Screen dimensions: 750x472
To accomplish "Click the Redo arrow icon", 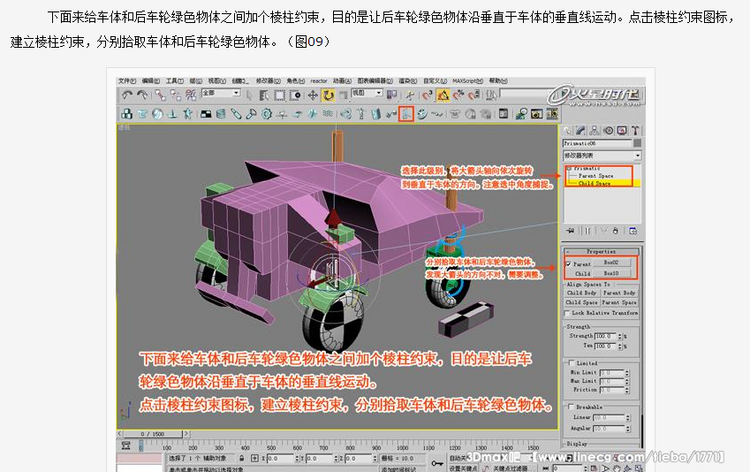I will pyautogui.click(x=142, y=95).
